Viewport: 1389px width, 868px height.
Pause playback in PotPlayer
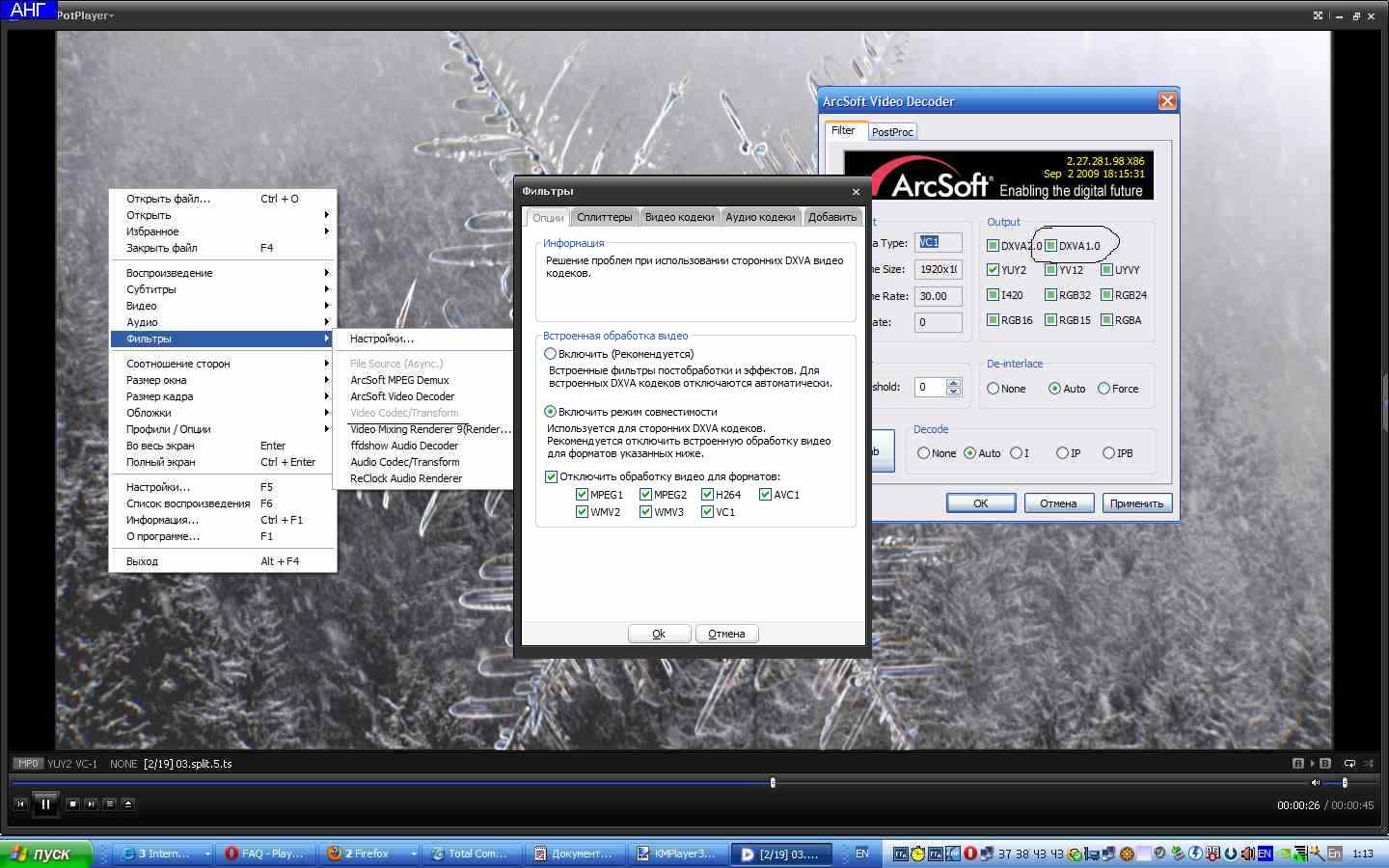coord(45,803)
